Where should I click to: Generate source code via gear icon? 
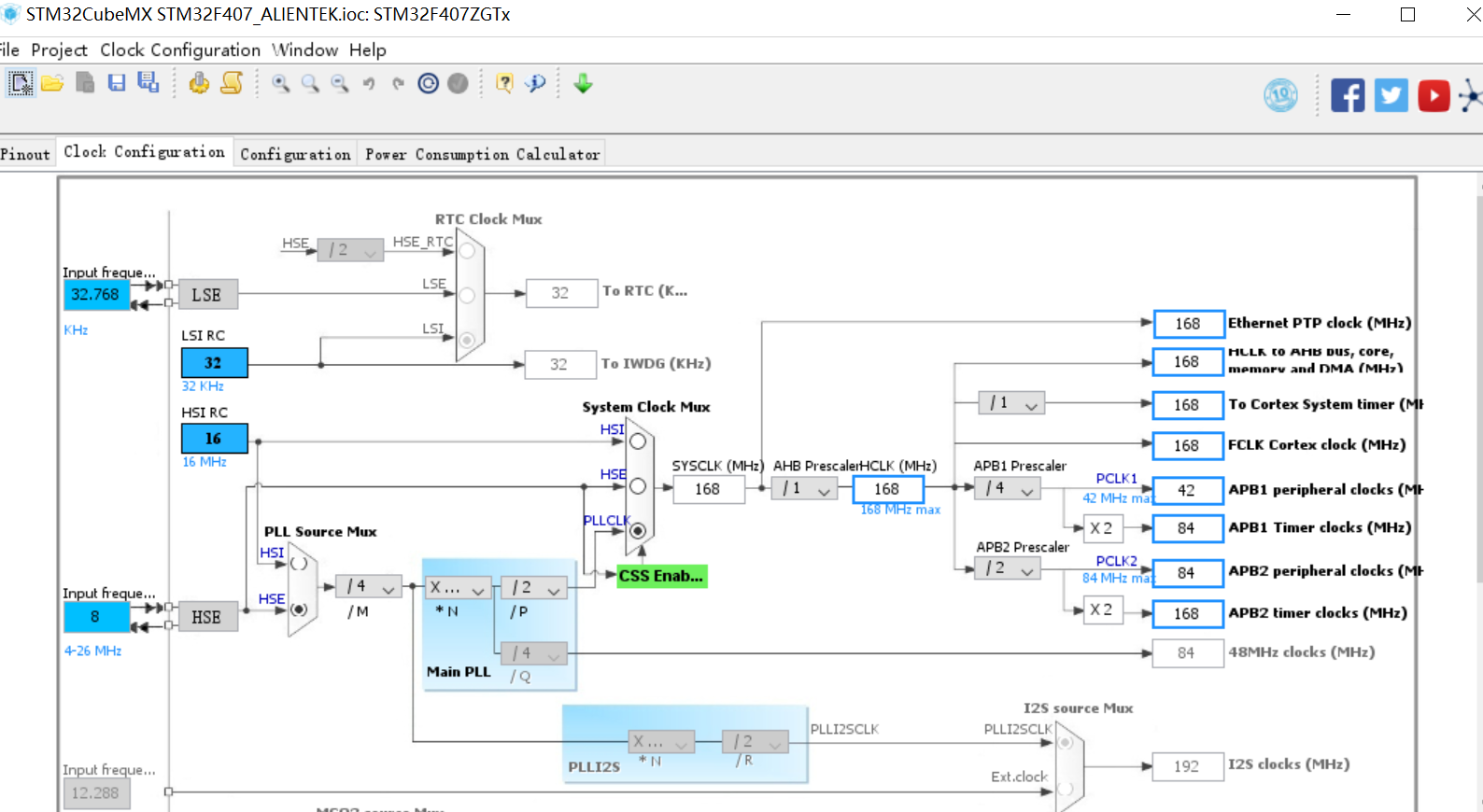(199, 83)
